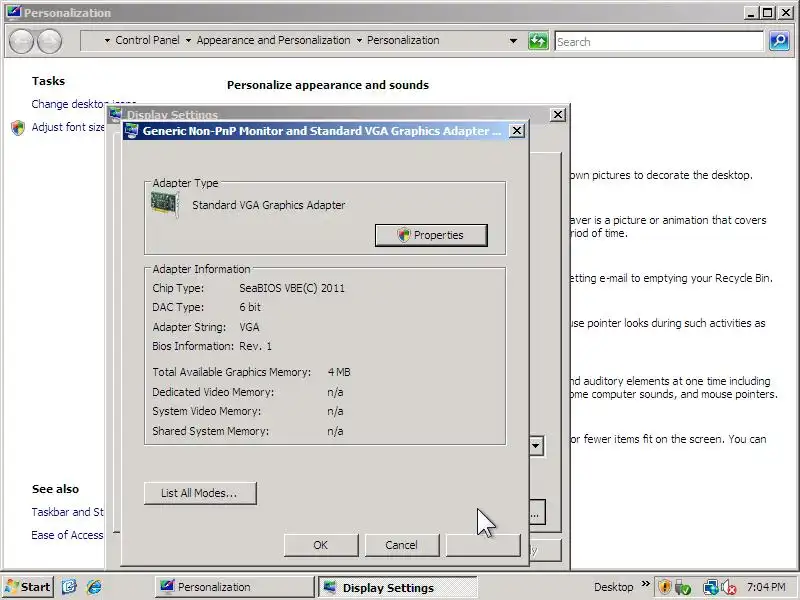The height and width of the screenshot is (600, 800).
Task: Open the List All Modes dialog
Action: [x=200, y=493]
